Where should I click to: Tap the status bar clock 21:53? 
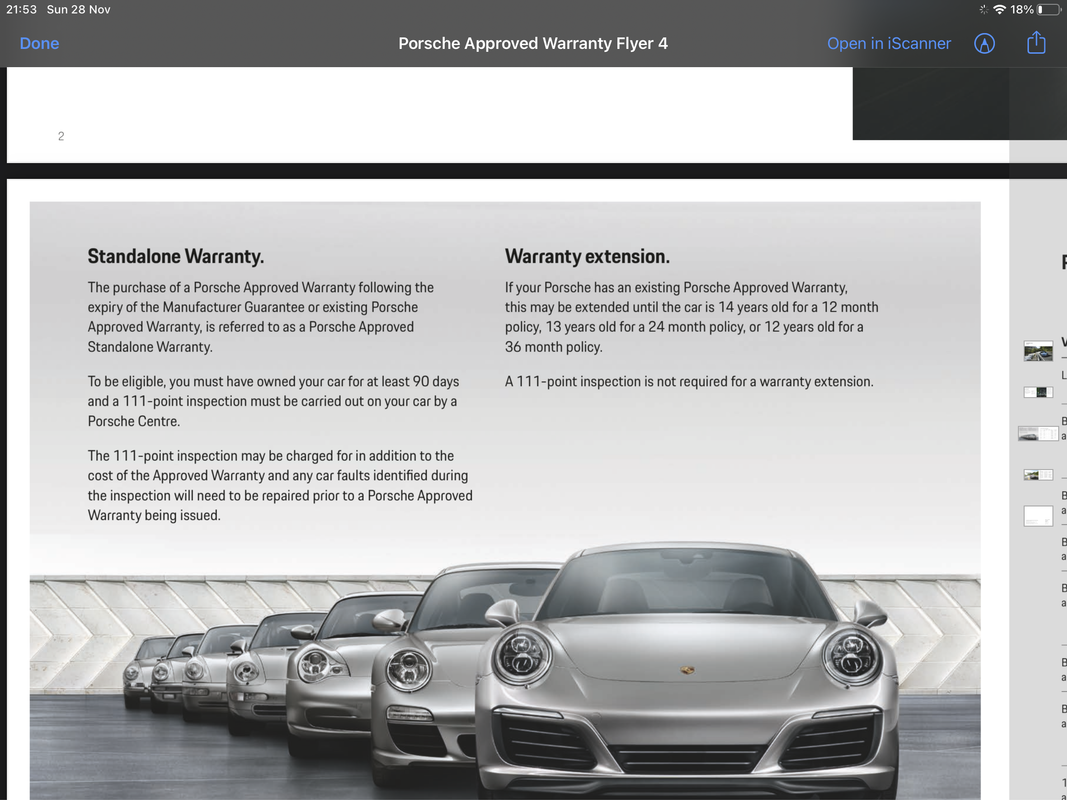(x=21, y=10)
